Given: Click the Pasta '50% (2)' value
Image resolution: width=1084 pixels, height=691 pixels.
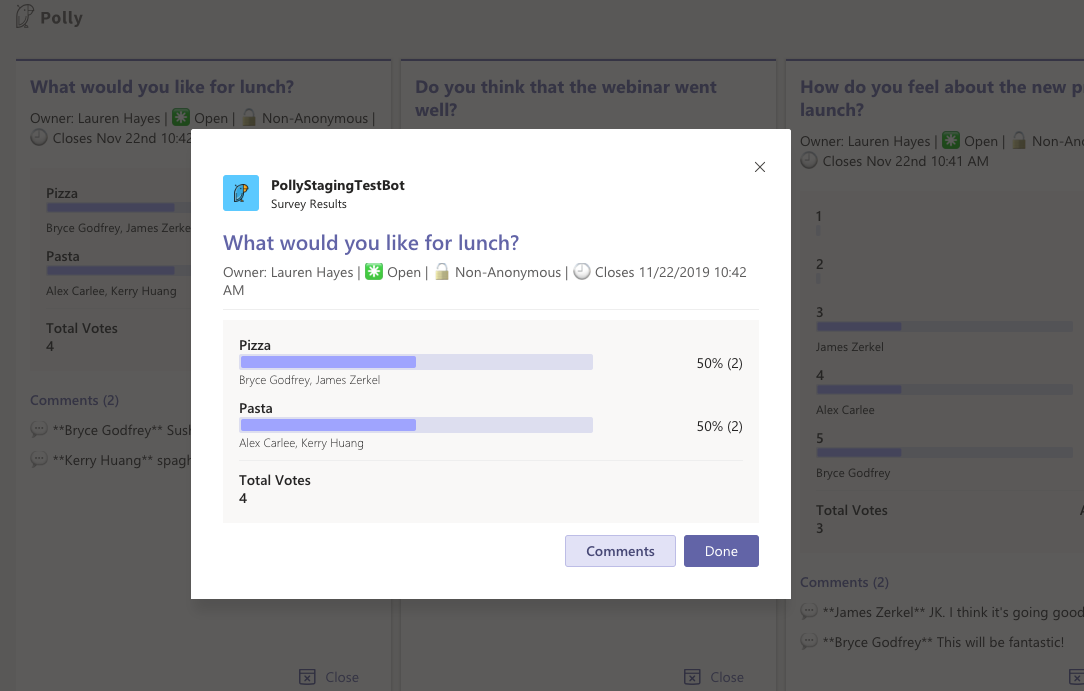Looking at the screenshot, I should coord(719,426).
